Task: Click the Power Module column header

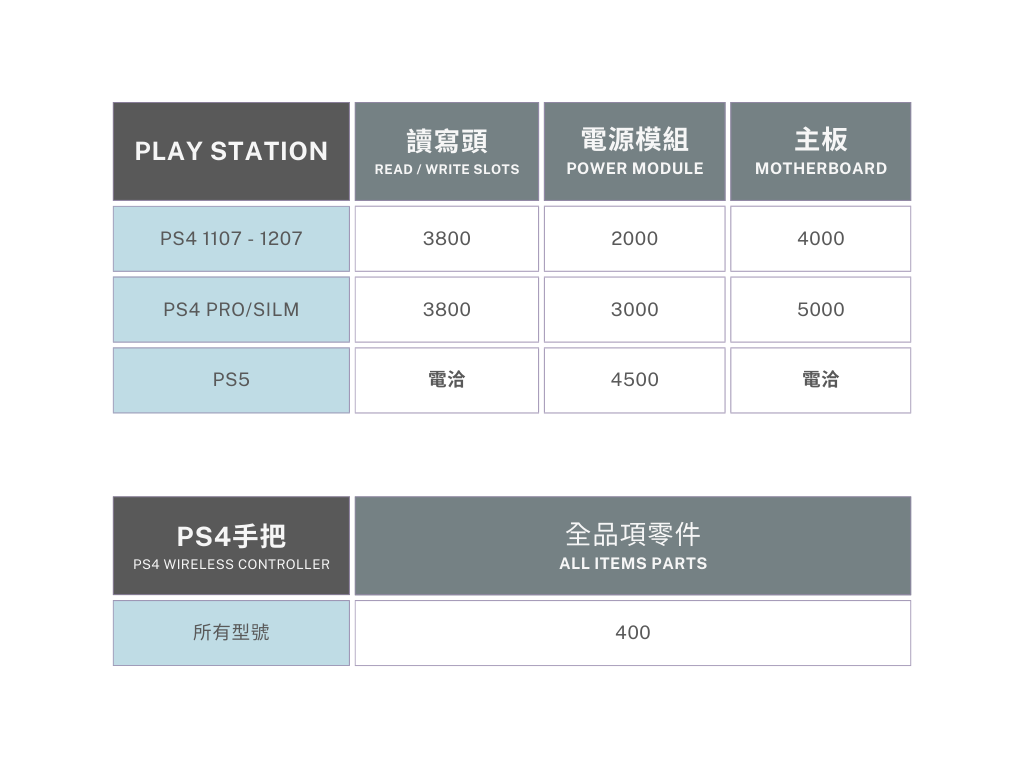Action: (x=634, y=151)
